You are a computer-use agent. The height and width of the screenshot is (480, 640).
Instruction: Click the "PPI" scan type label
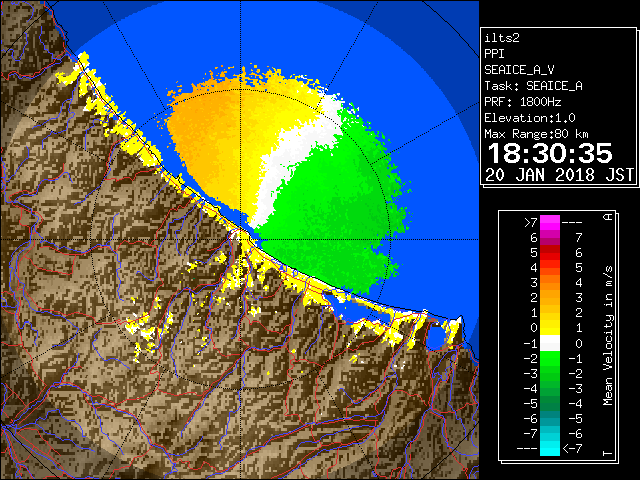pyautogui.click(x=494, y=54)
